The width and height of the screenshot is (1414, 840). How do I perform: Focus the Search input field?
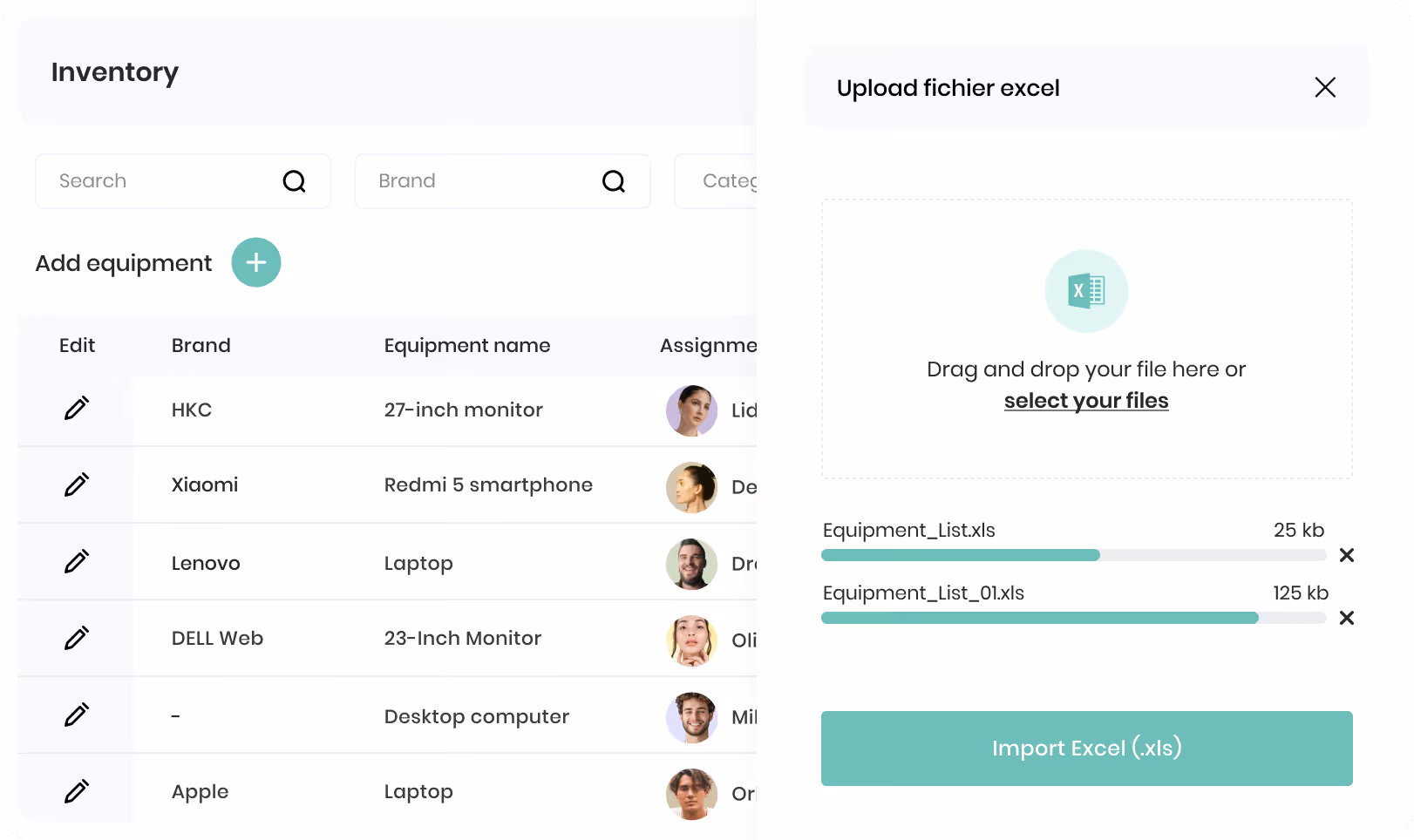183,181
